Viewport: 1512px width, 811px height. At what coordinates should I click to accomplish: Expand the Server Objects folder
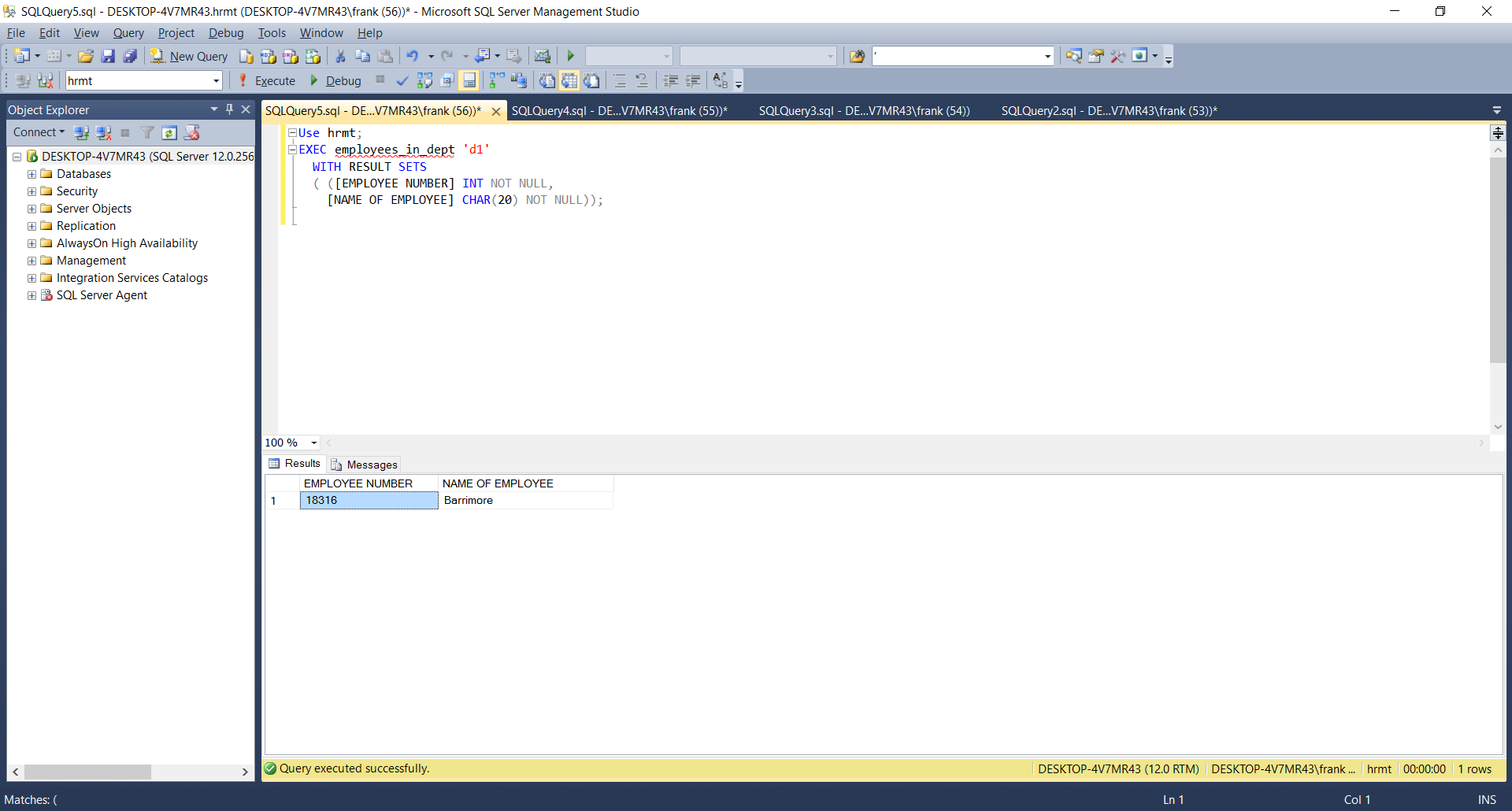(x=31, y=209)
